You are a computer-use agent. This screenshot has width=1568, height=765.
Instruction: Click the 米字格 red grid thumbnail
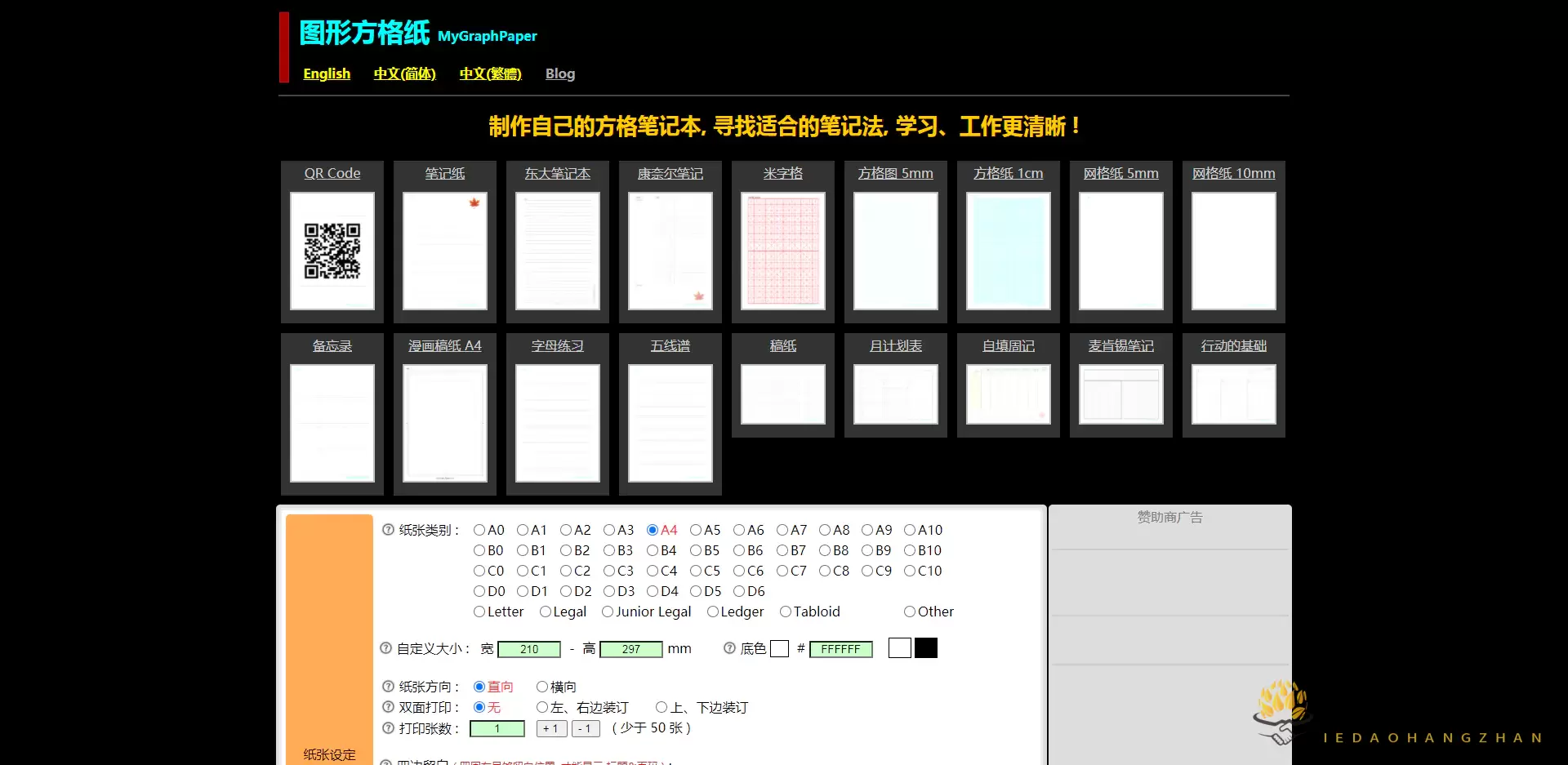[782, 251]
